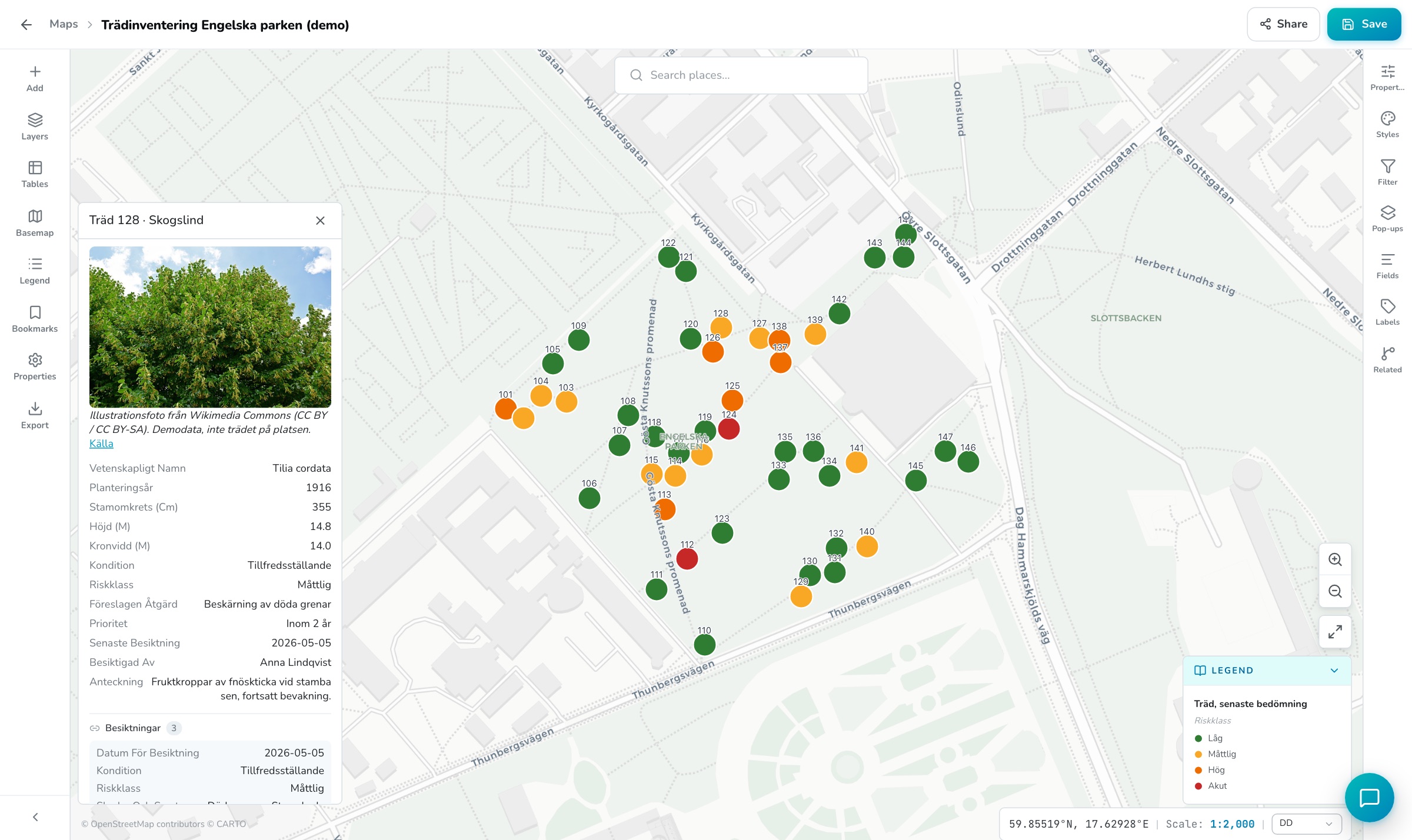1412x840 pixels.
Task: Click the Share button
Action: click(1283, 24)
